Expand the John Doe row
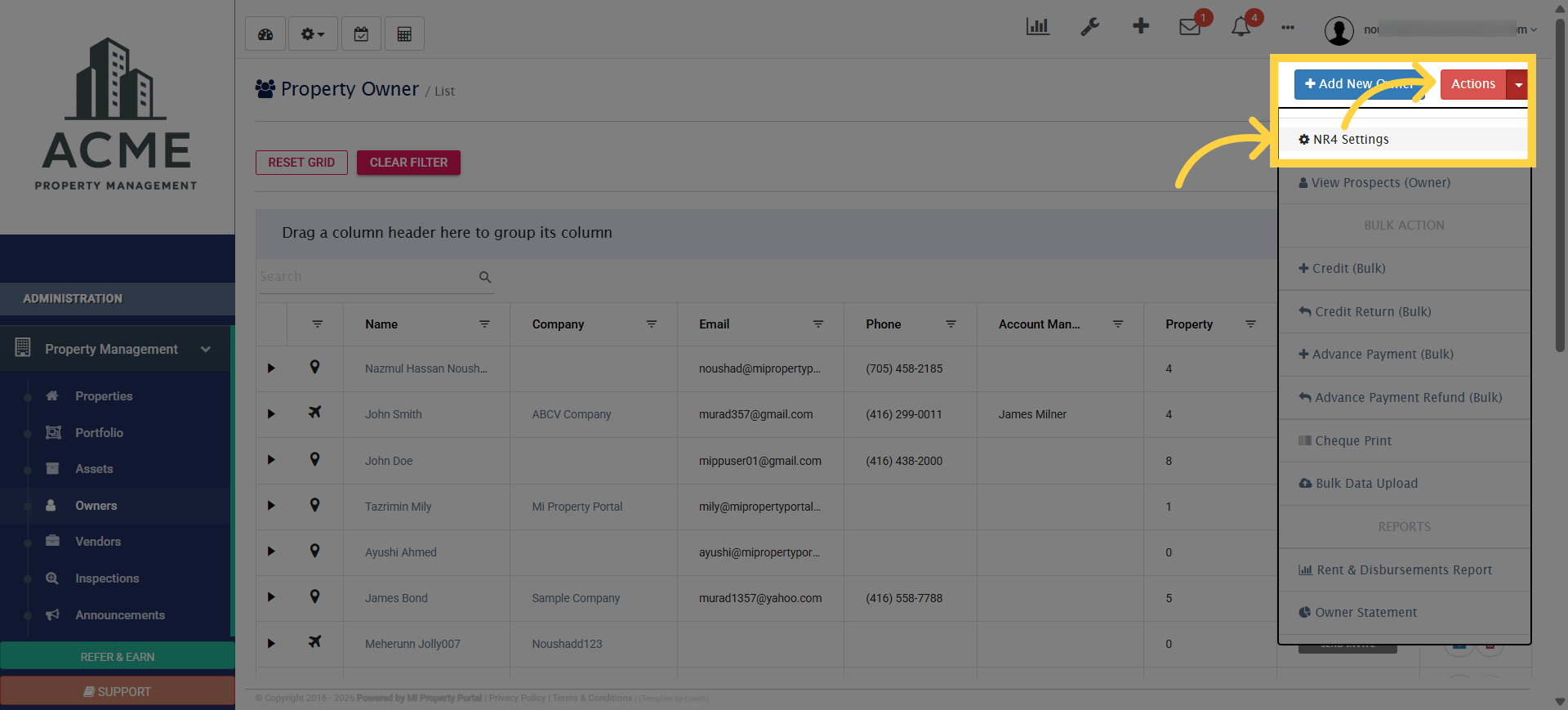1568x710 pixels. (x=271, y=460)
